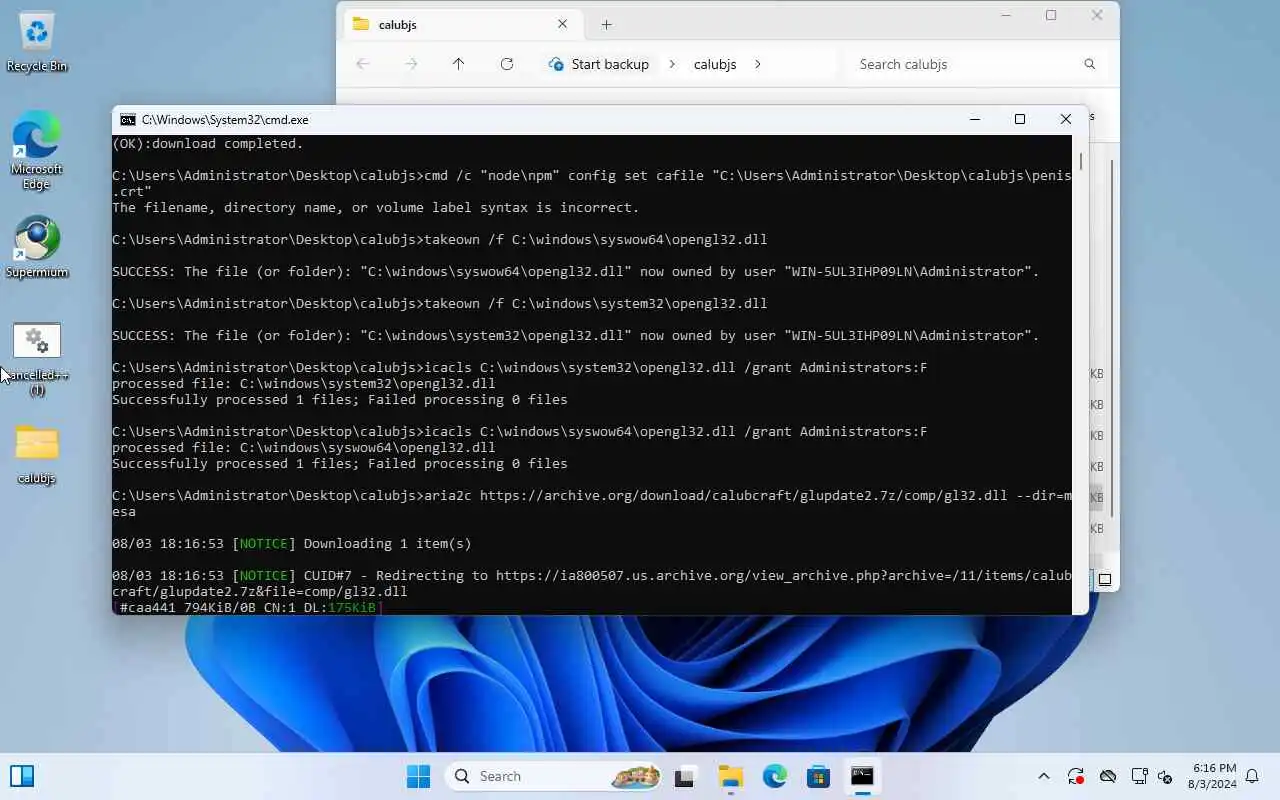Launch Microsoft Edge from desktop shortcut

coord(37,152)
